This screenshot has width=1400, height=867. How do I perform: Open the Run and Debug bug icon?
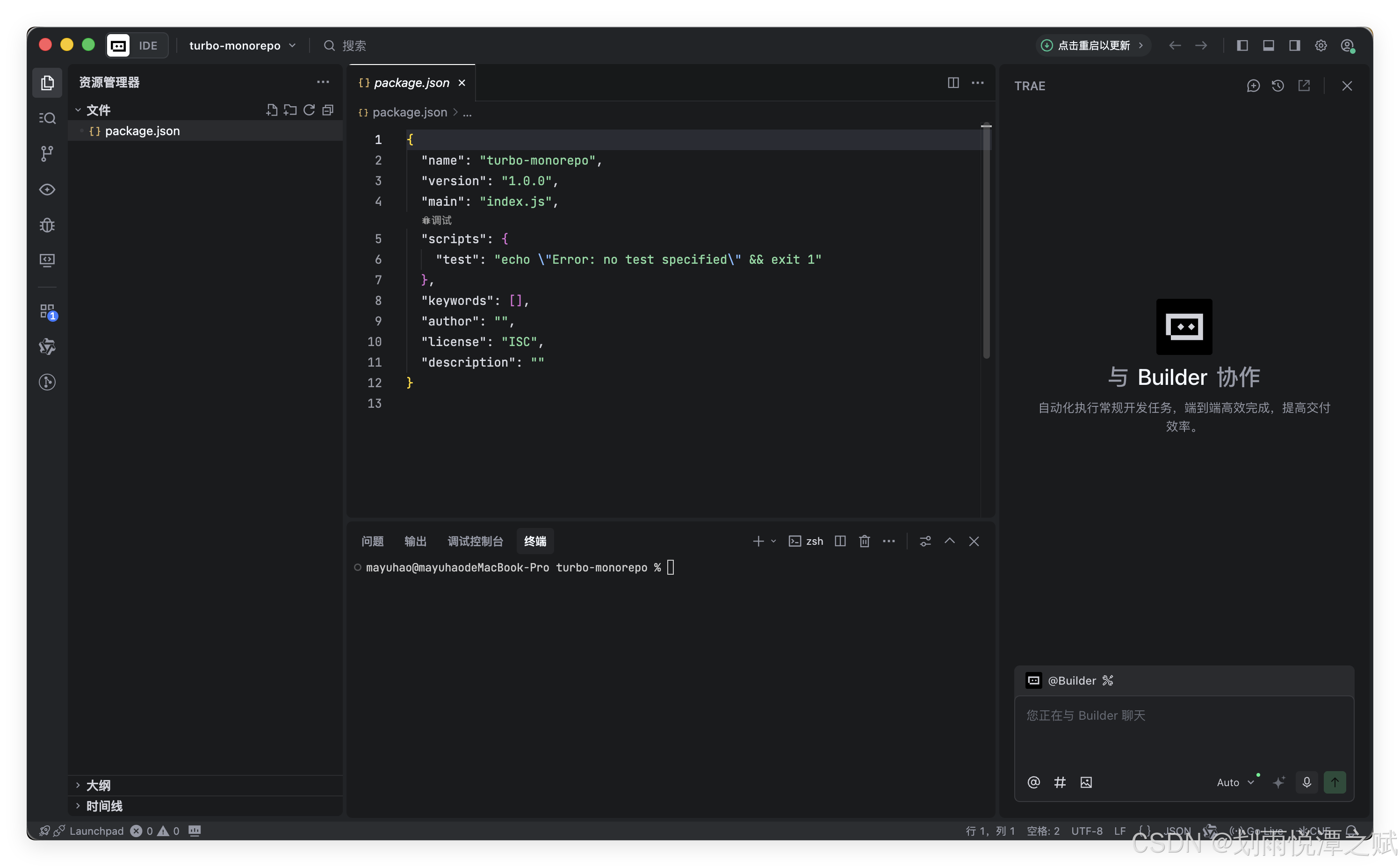point(47,225)
